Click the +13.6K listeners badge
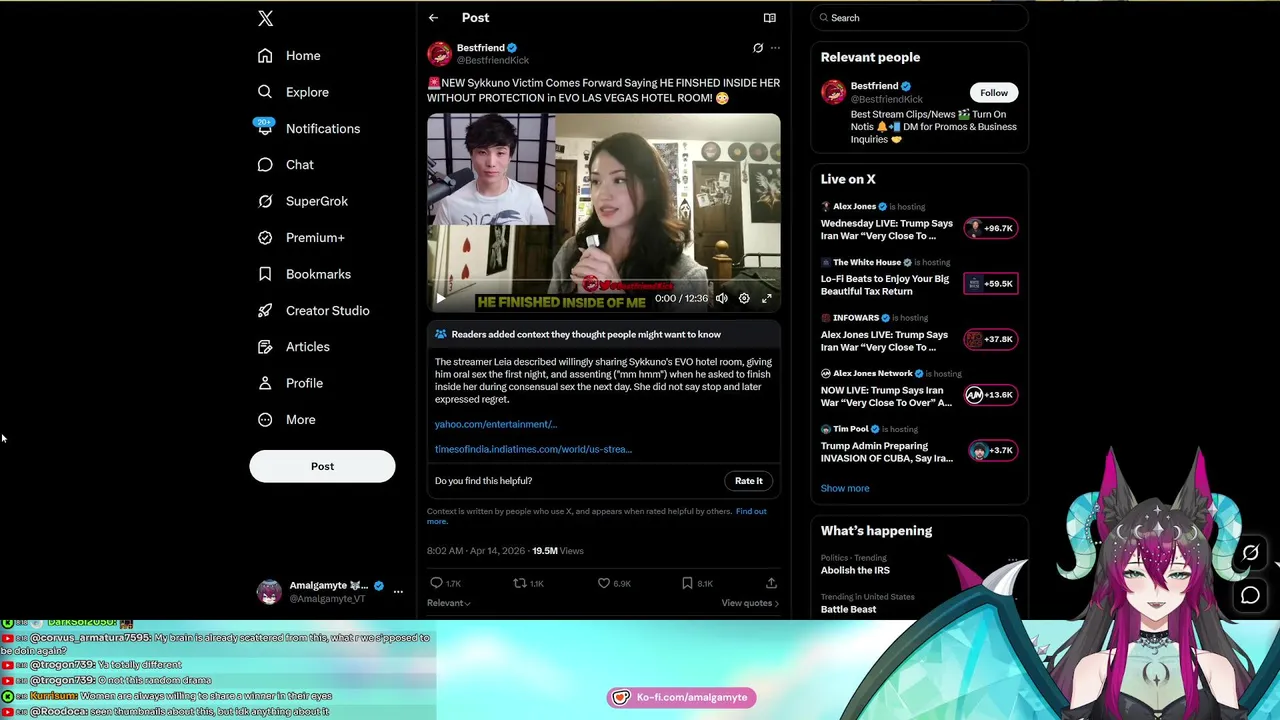 tap(990, 395)
